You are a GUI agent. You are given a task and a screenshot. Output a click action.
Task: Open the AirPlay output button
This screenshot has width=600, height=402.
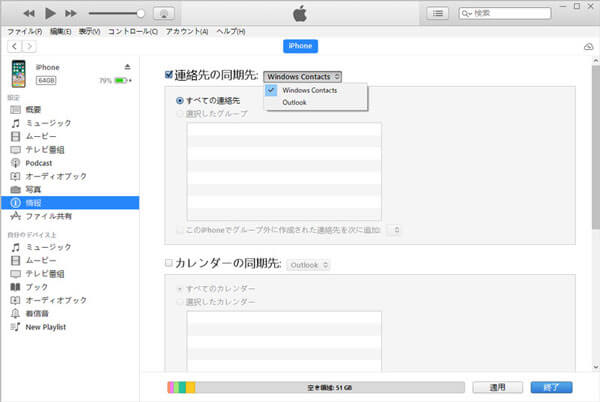[164, 13]
